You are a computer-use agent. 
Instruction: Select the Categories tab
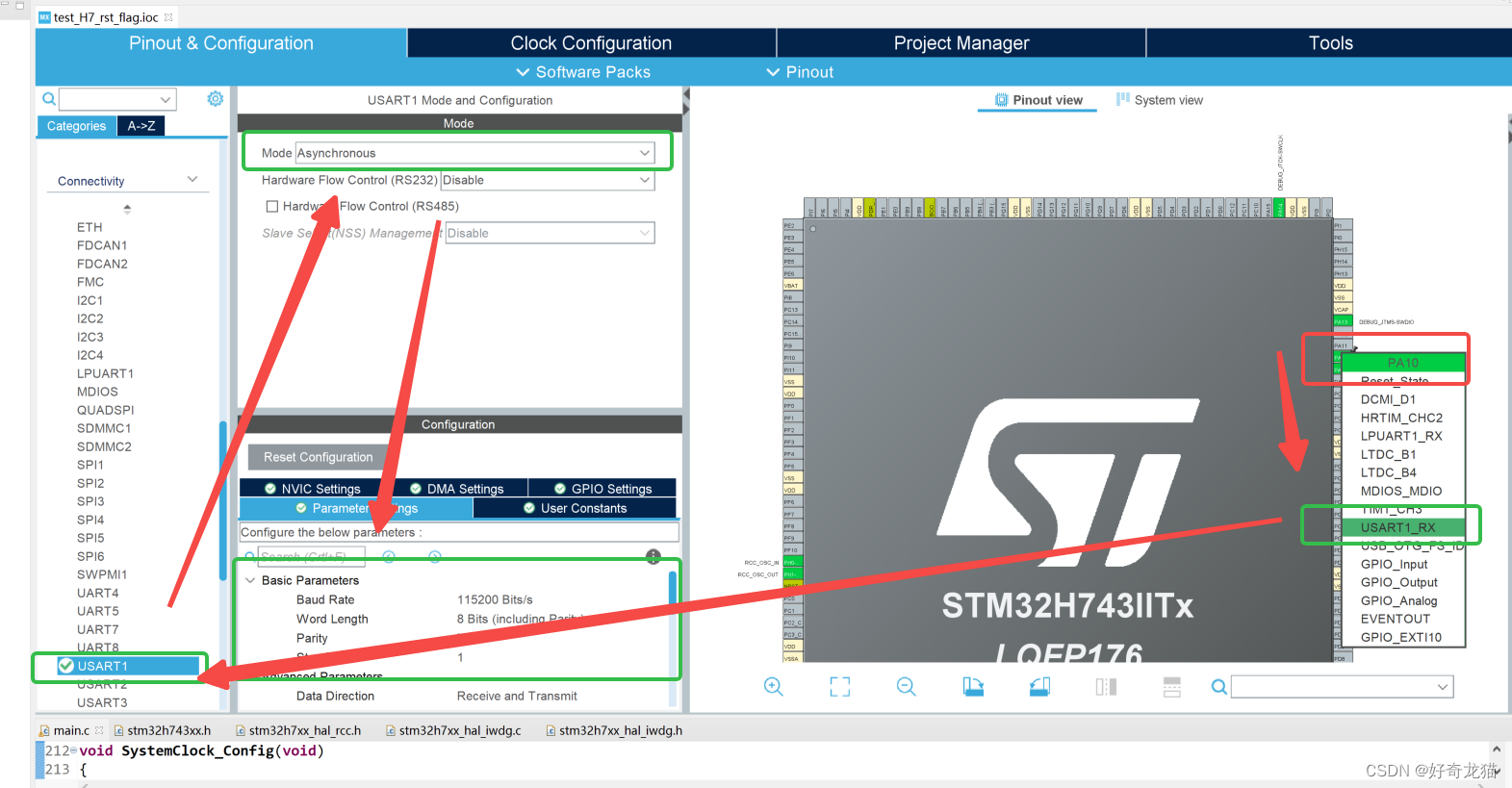76,126
